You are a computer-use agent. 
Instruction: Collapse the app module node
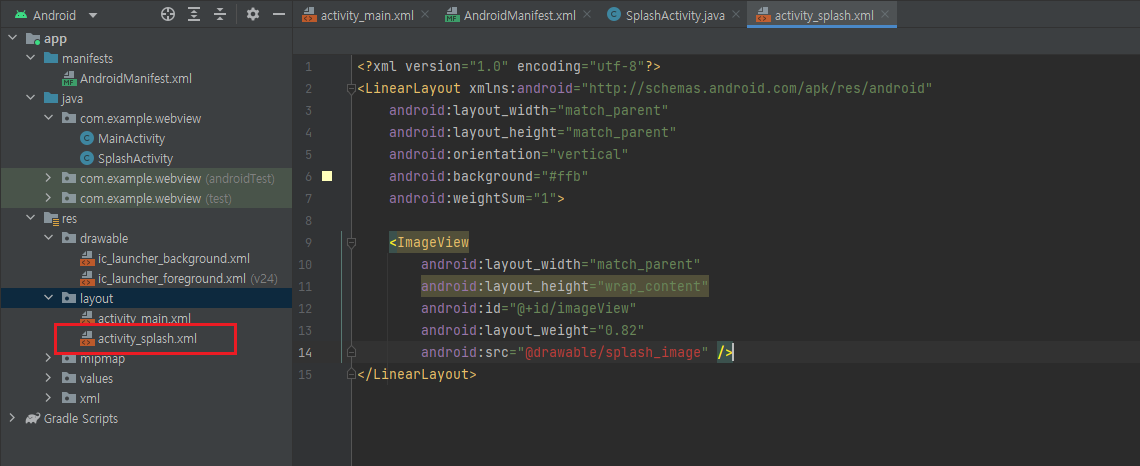pyautogui.click(x=12, y=39)
